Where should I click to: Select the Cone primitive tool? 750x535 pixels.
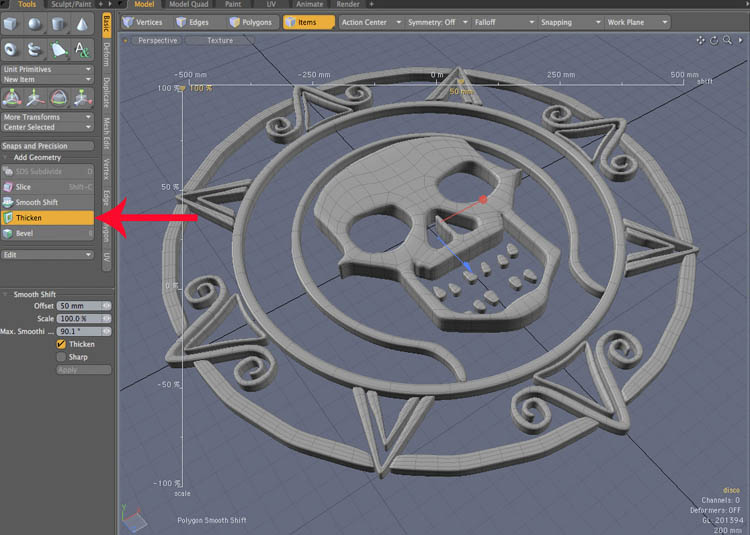pos(82,23)
